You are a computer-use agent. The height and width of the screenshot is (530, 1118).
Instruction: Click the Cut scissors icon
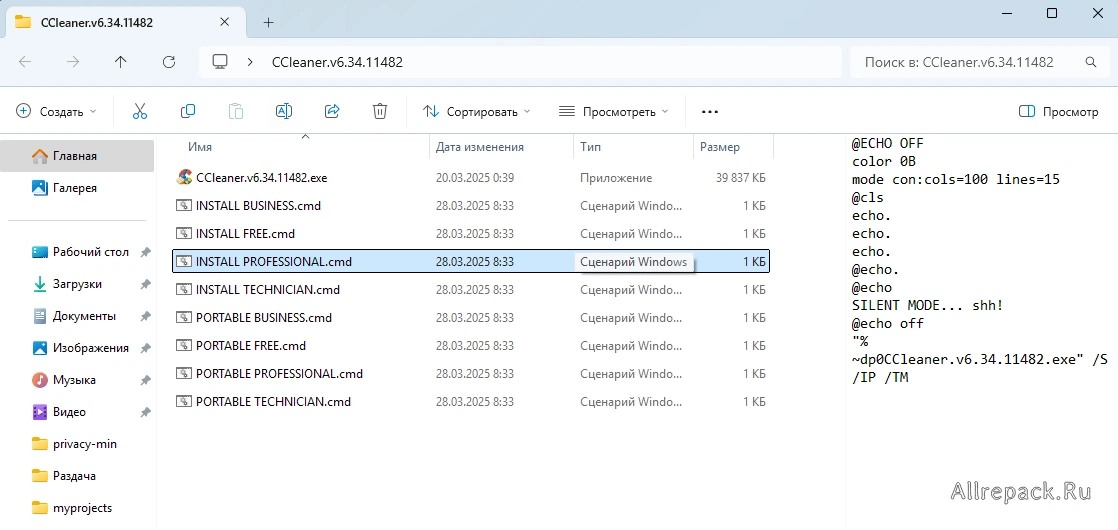[x=140, y=111]
